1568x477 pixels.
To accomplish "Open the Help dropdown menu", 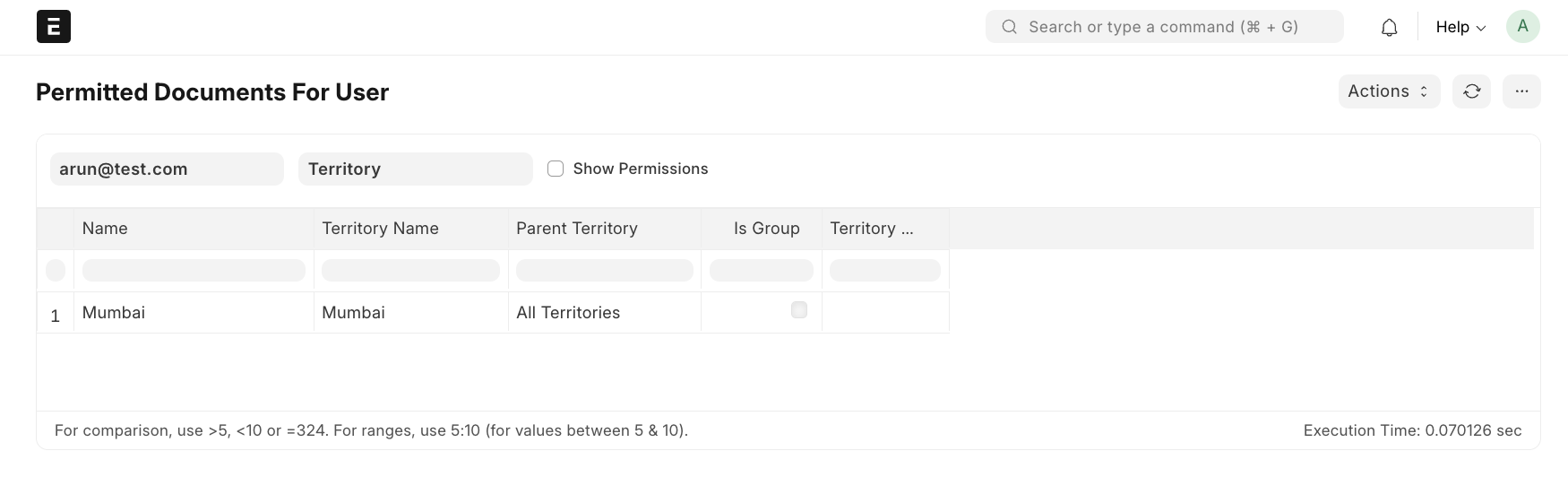I will tap(1460, 27).
